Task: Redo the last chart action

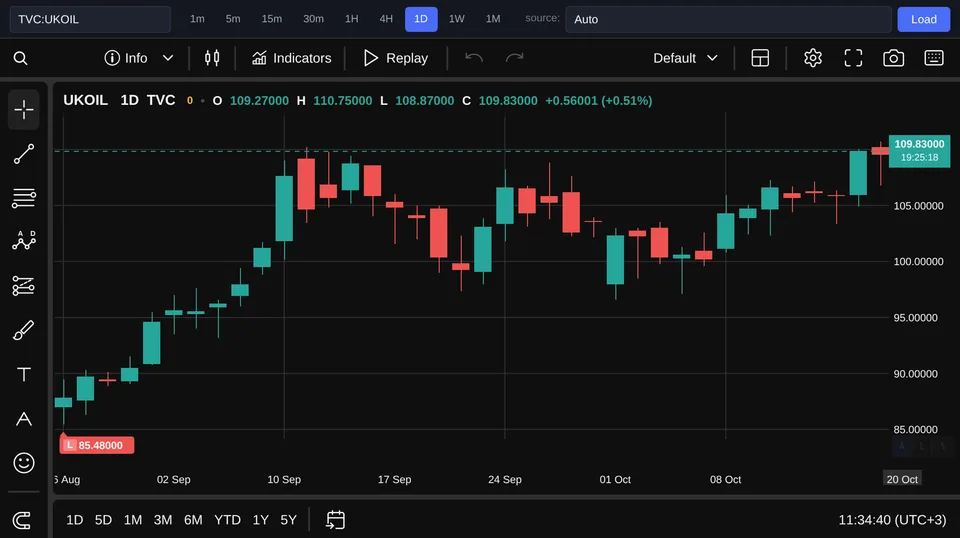Action: coord(514,58)
